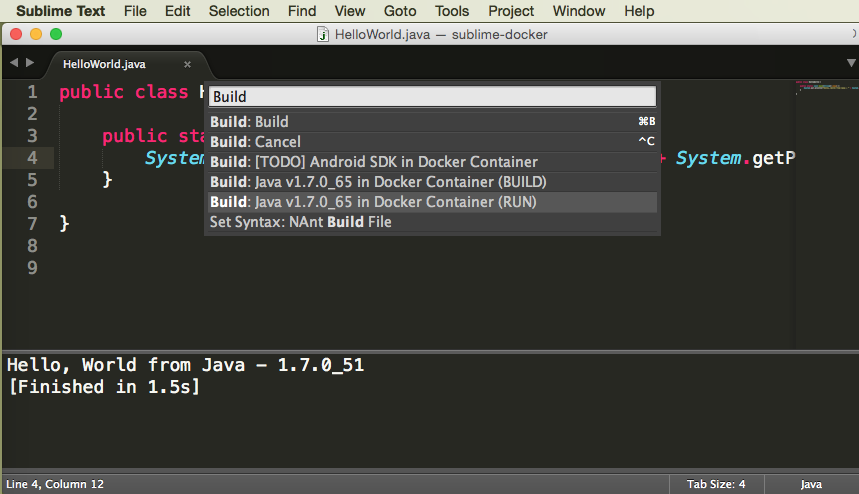Open the tab list dropdown arrow
Viewport: 859px width, 494px height.
[x=851, y=63]
